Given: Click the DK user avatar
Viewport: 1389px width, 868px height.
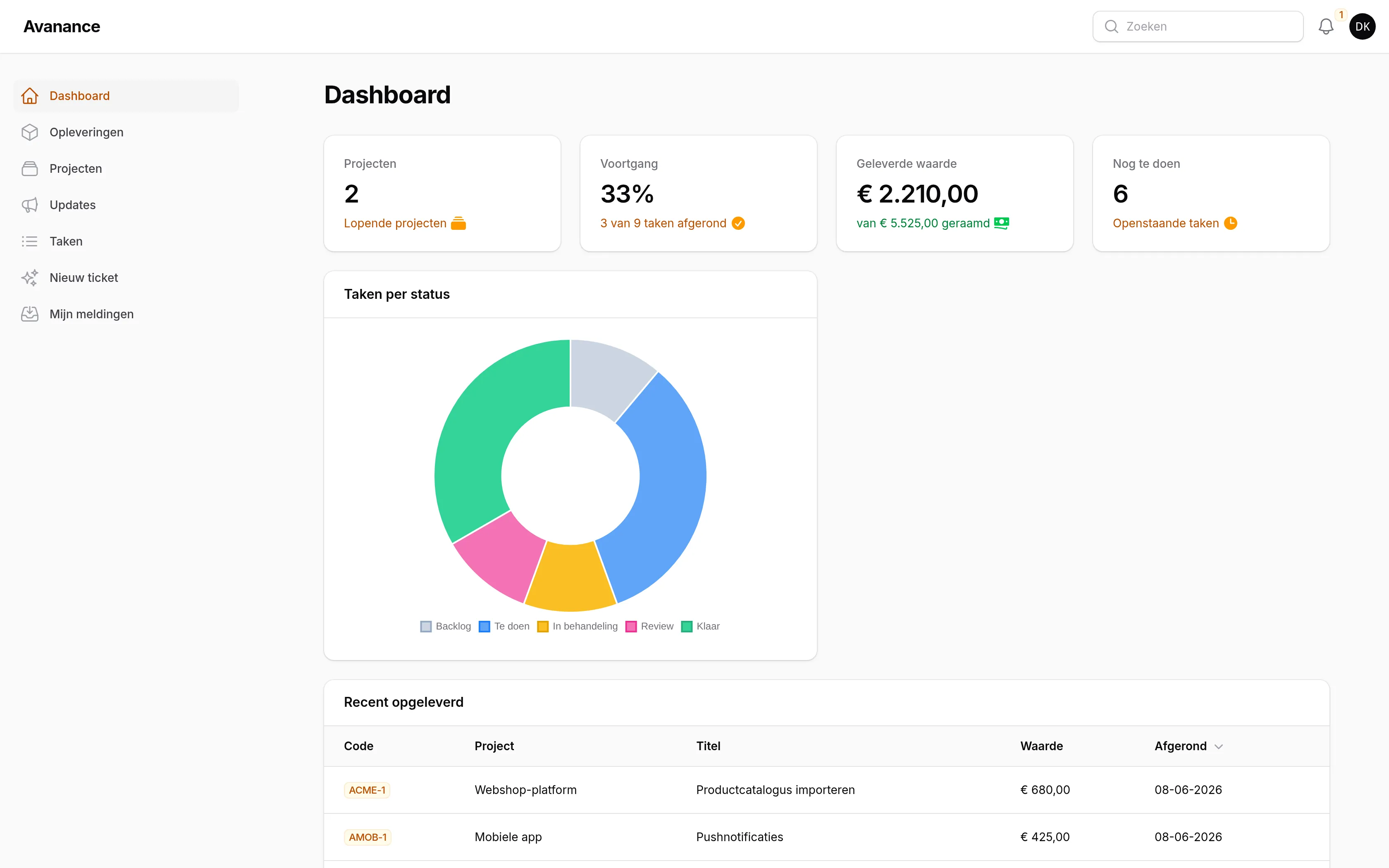Looking at the screenshot, I should 1362,26.
